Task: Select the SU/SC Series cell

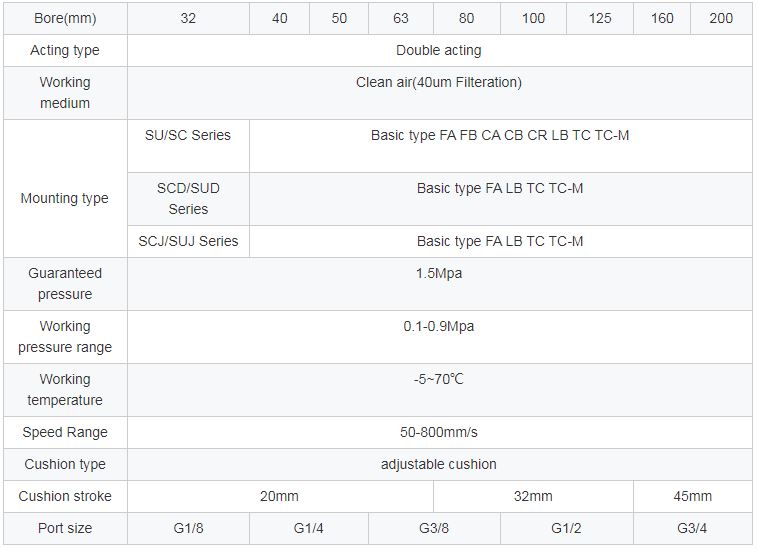Action: (x=188, y=135)
